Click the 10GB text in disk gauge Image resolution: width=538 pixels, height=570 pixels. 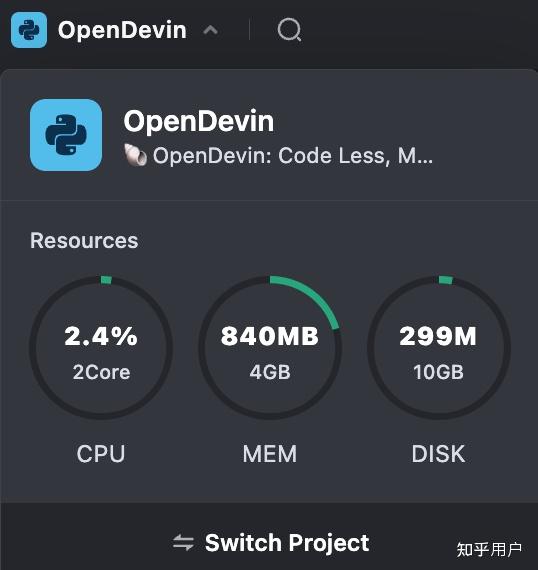click(x=438, y=372)
